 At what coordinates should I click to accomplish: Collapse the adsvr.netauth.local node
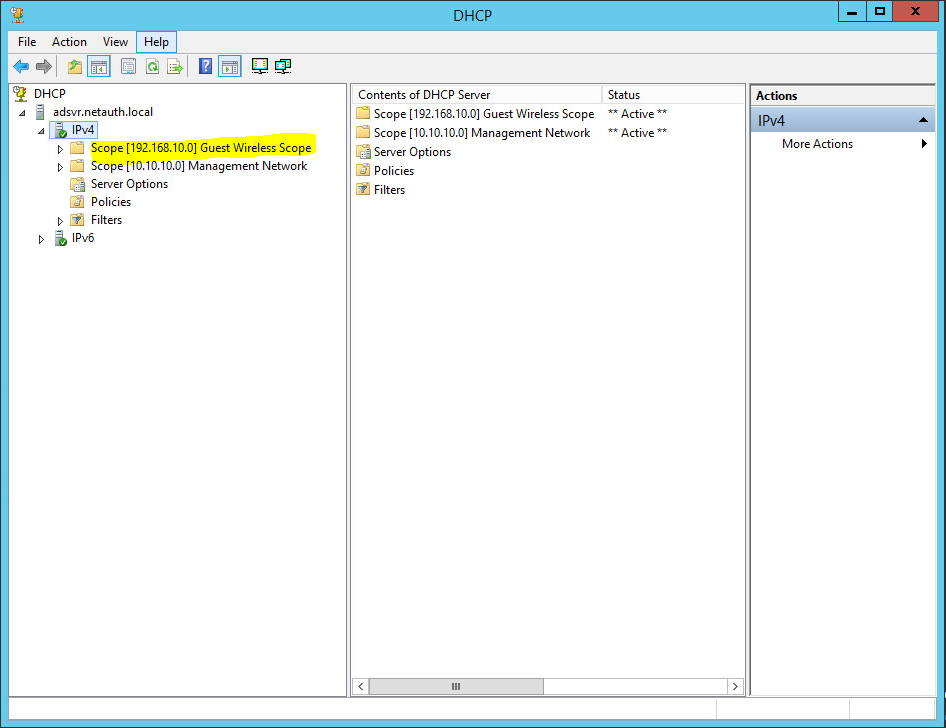coord(22,113)
